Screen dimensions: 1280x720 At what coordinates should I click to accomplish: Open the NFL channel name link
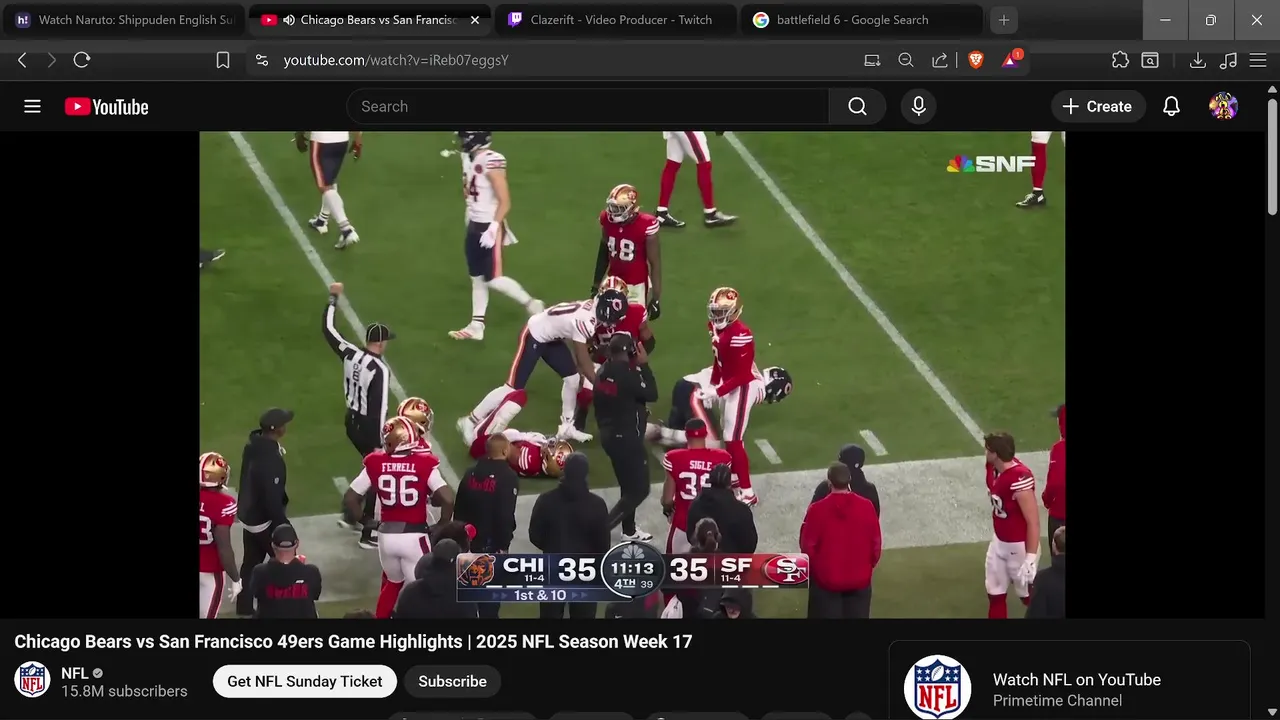[75, 673]
